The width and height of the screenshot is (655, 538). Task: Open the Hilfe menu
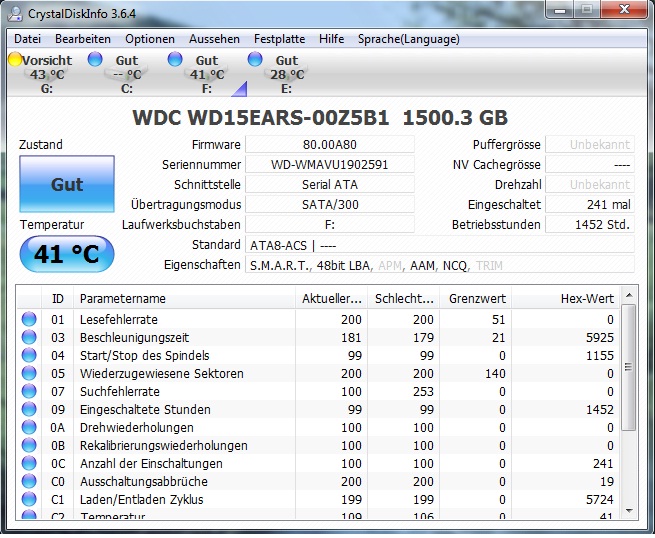[x=332, y=39]
